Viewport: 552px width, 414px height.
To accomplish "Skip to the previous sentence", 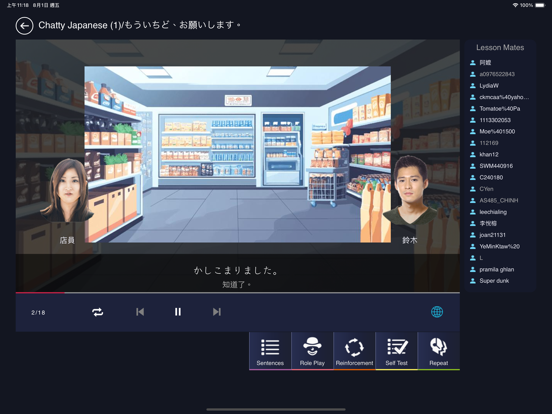I will tap(140, 312).
